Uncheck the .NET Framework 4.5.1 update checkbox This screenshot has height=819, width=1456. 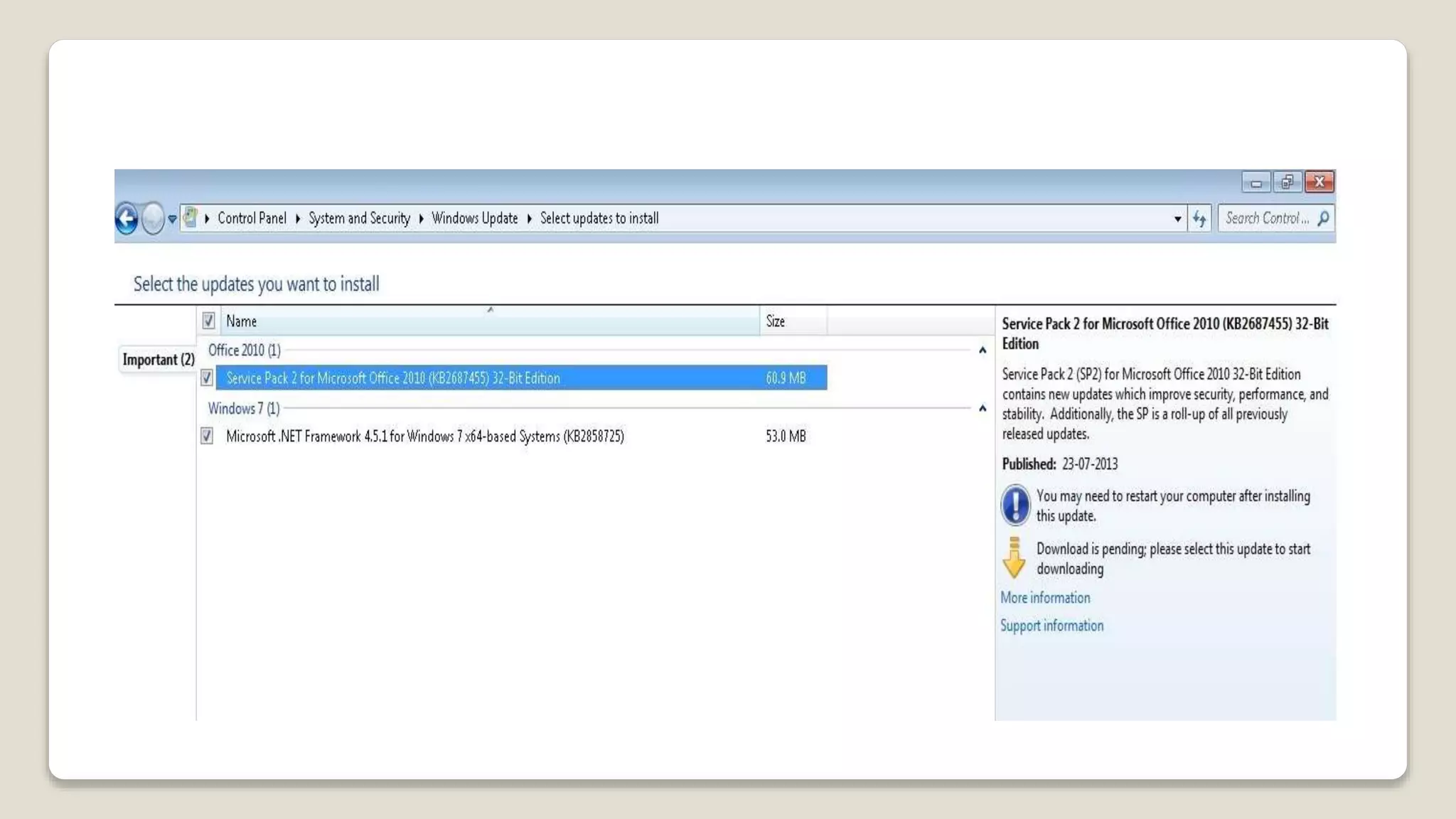tap(207, 436)
